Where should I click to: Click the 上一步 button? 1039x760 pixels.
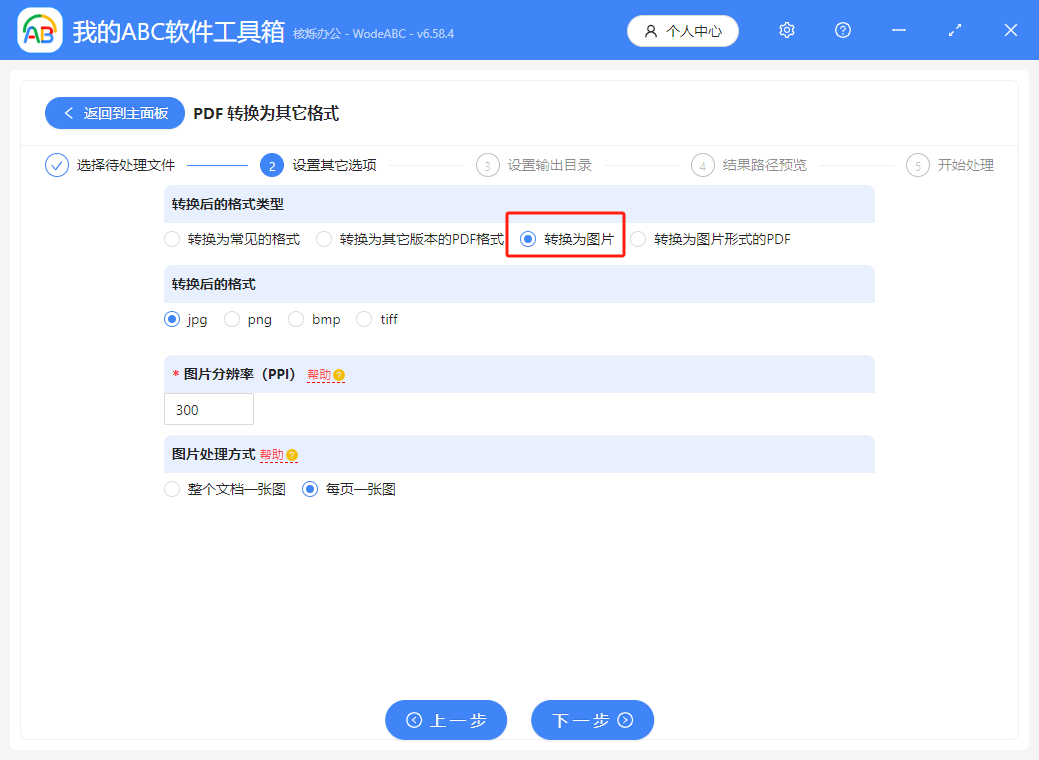click(446, 720)
